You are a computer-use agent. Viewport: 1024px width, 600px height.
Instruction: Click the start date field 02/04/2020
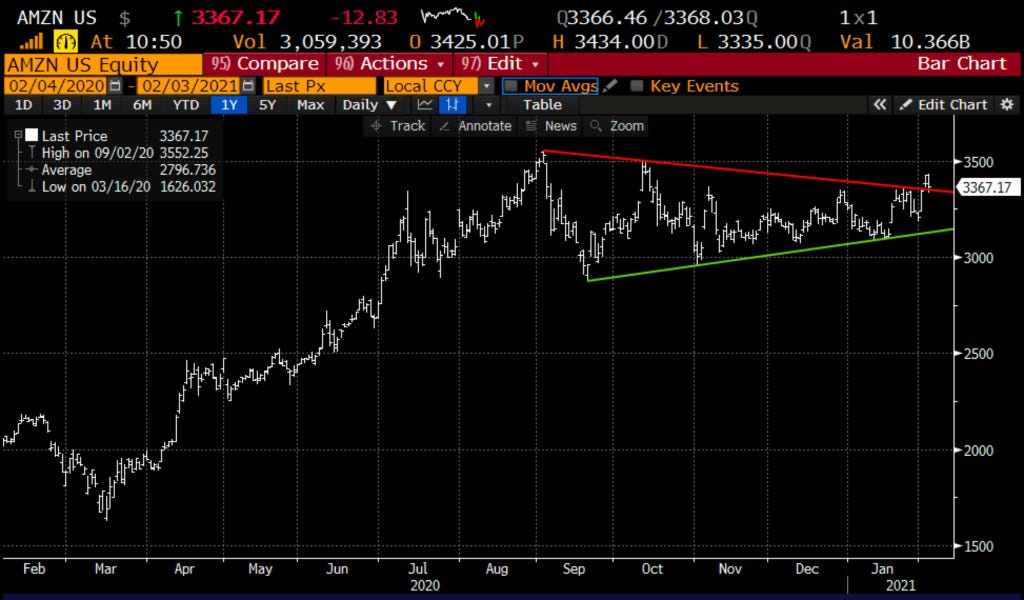click(x=56, y=86)
